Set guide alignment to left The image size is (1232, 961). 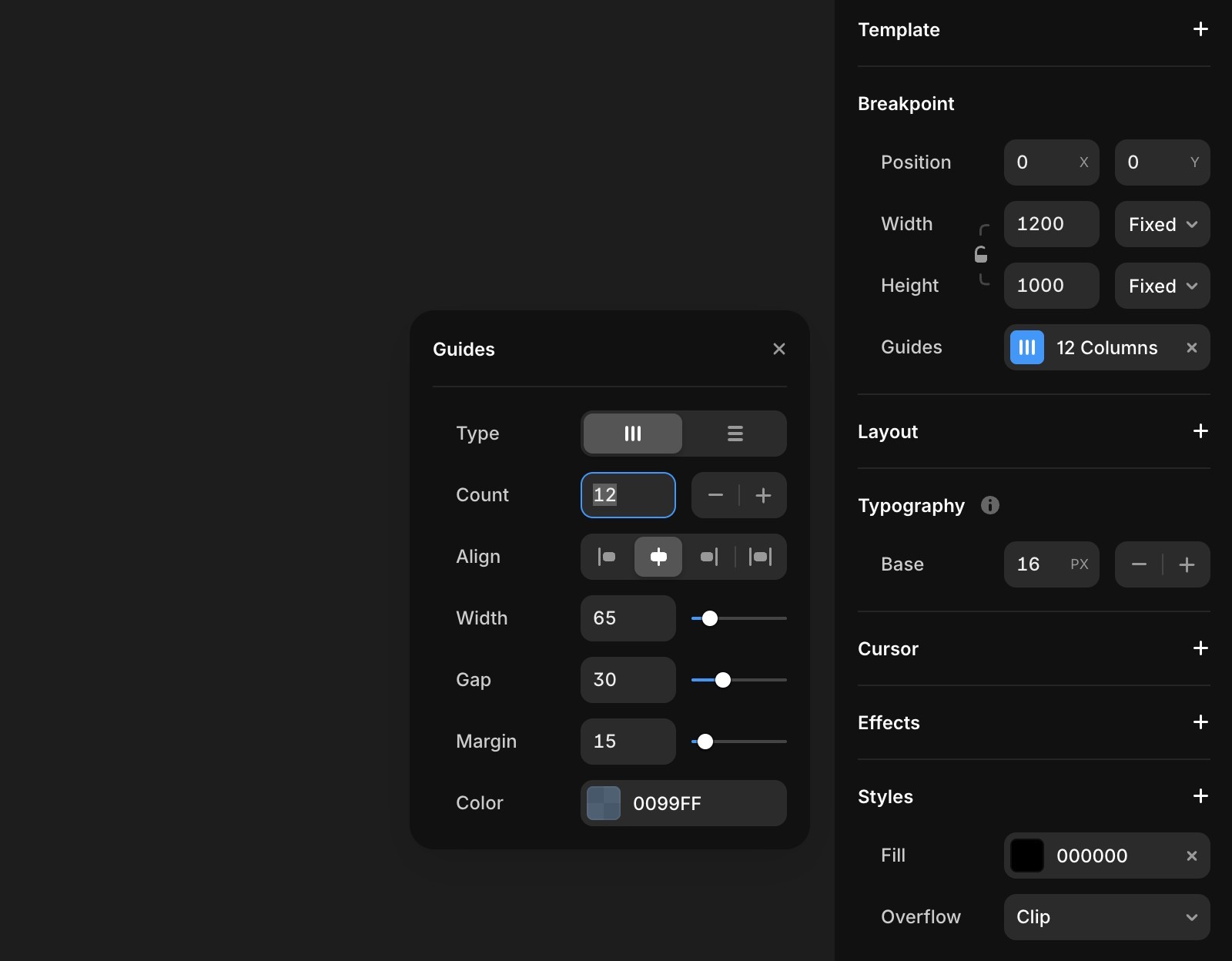click(x=608, y=557)
